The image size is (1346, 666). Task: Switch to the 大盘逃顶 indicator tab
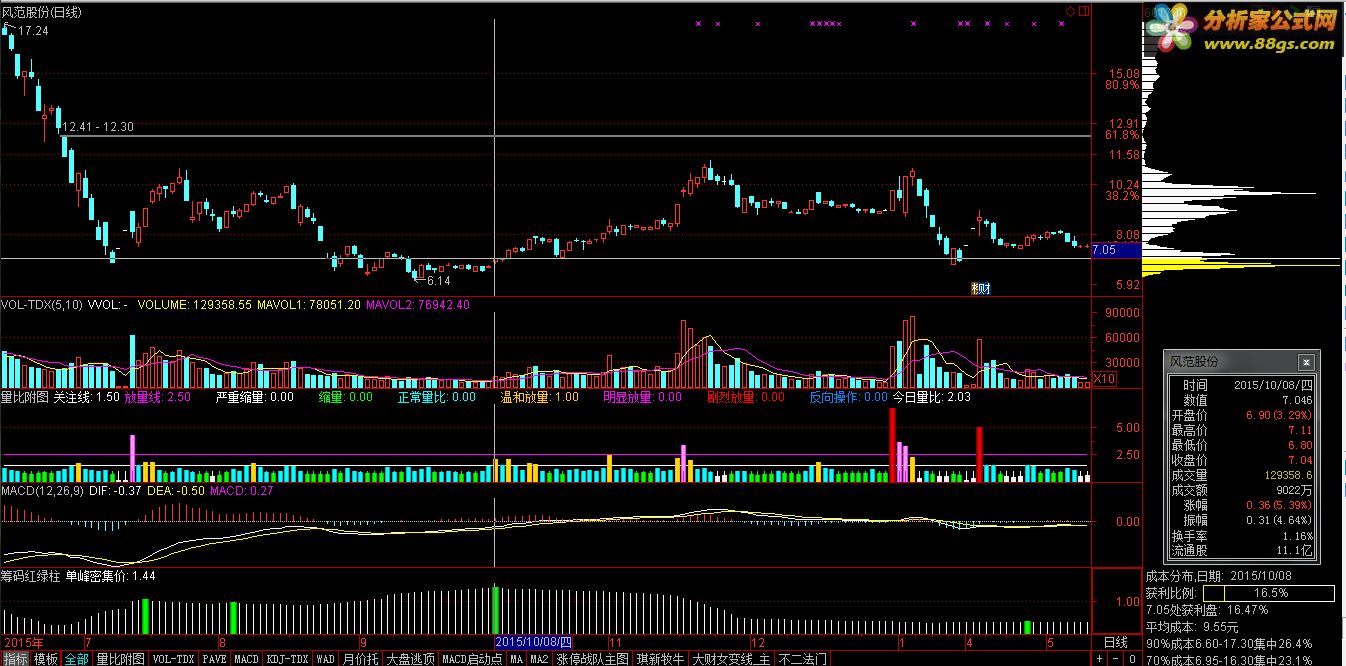[410, 659]
